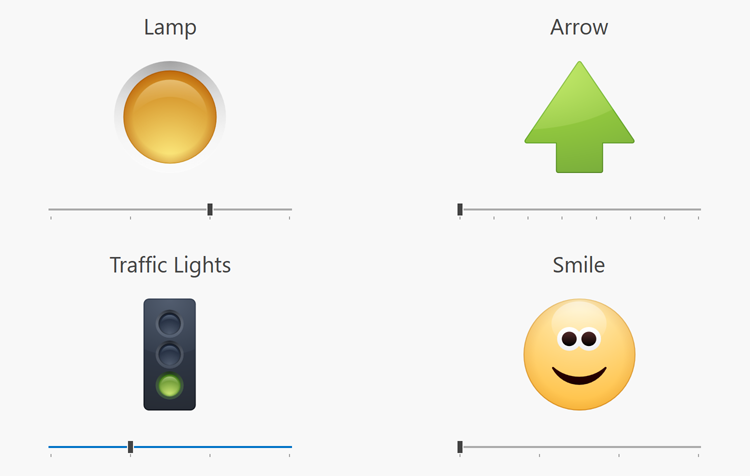Click the yellow Smile face icon
This screenshot has width=750, height=476.
(x=579, y=354)
